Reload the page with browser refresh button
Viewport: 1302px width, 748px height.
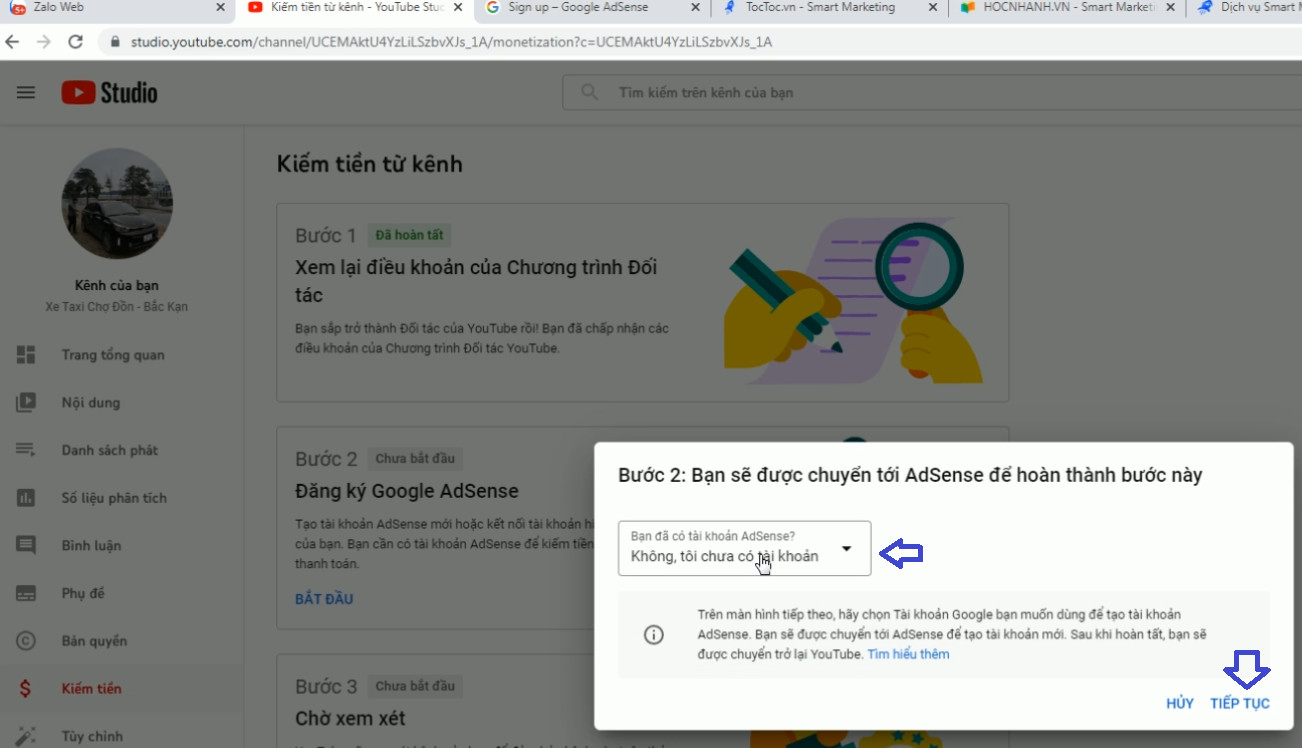pos(75,43)
